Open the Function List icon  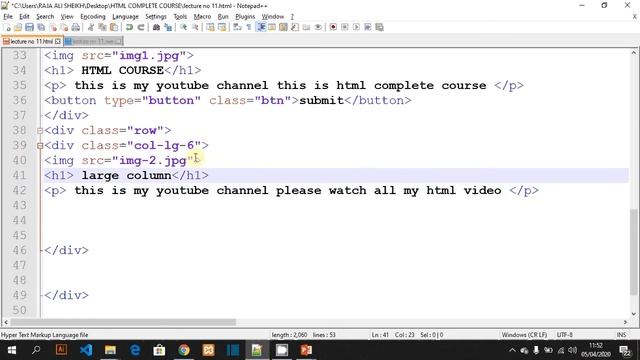295,27
